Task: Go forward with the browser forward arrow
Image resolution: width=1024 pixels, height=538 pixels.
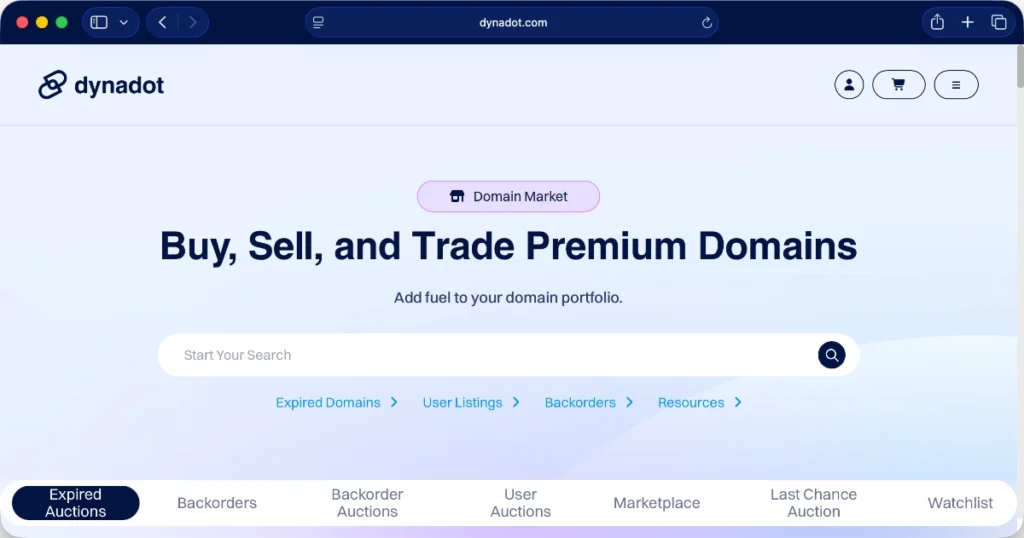Action: [x=192, y=22]
